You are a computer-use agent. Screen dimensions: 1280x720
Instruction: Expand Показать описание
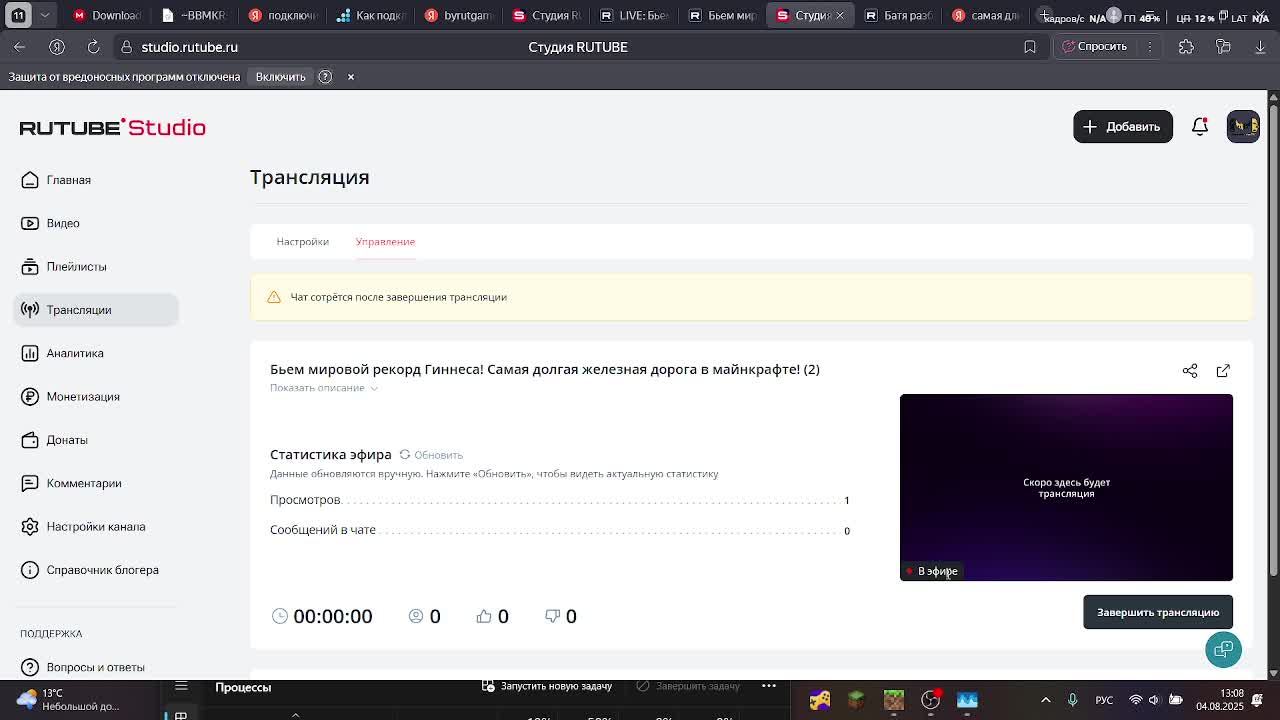(323, 388)
